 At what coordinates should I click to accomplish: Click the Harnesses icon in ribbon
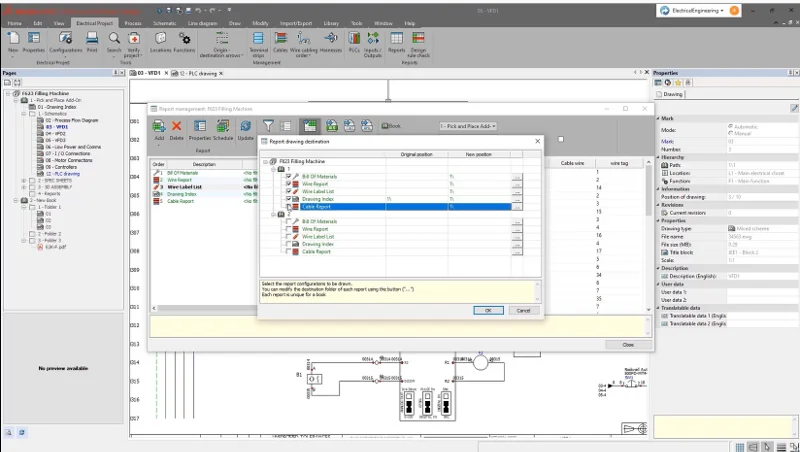click(x=331, y=38)
